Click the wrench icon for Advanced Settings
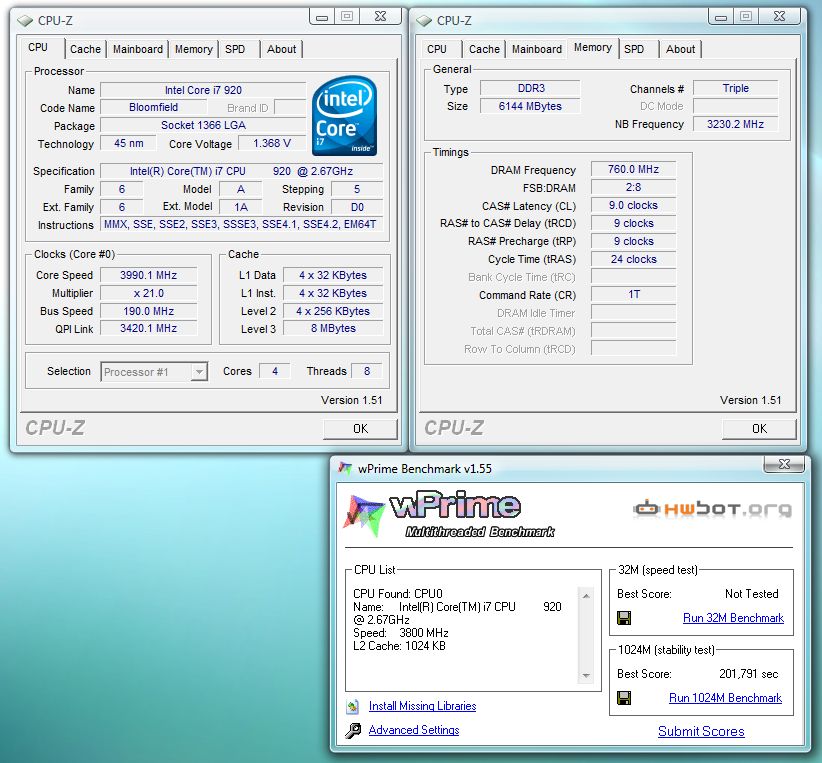822x763 pixels. (x=353, y=730)
